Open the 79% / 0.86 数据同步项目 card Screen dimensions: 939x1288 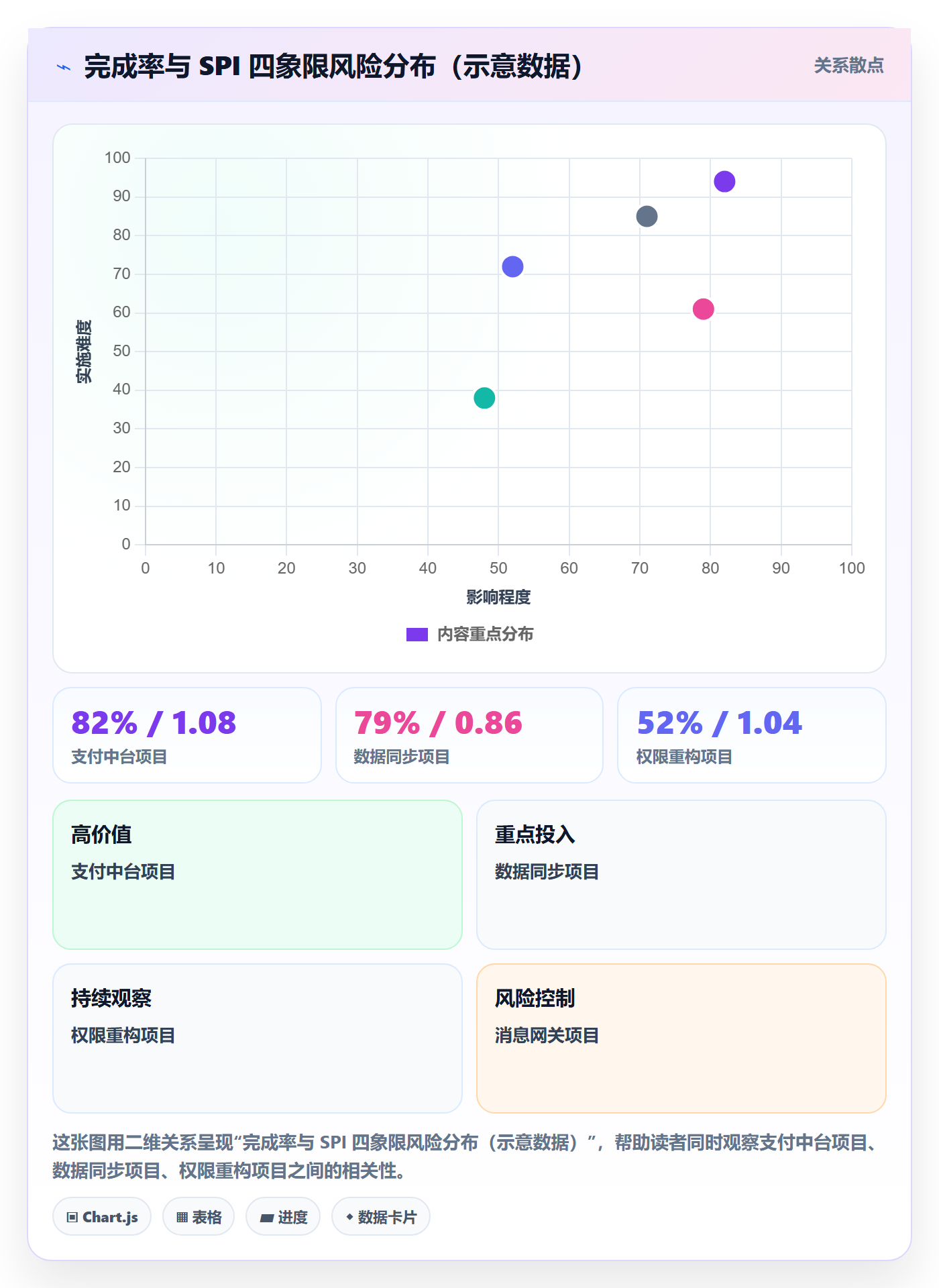(x=469, y=735)
